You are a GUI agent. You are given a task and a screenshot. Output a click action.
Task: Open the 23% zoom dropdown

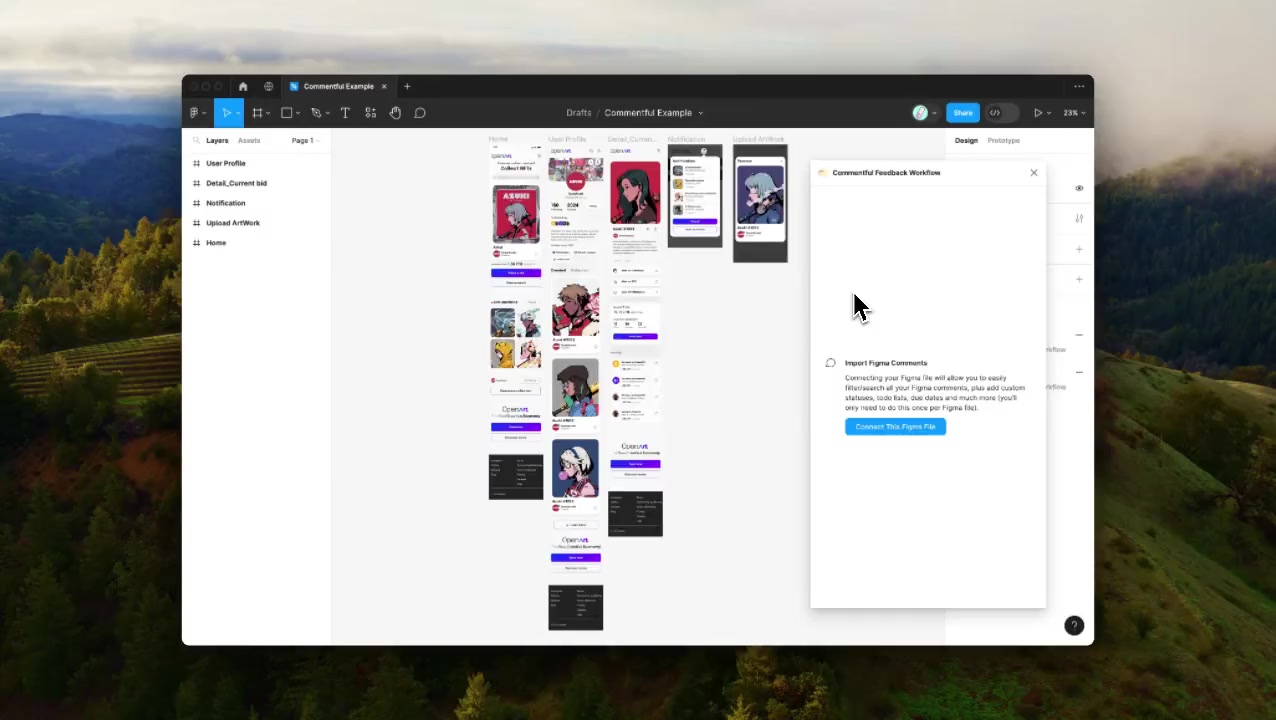(x=1074, y=113)
